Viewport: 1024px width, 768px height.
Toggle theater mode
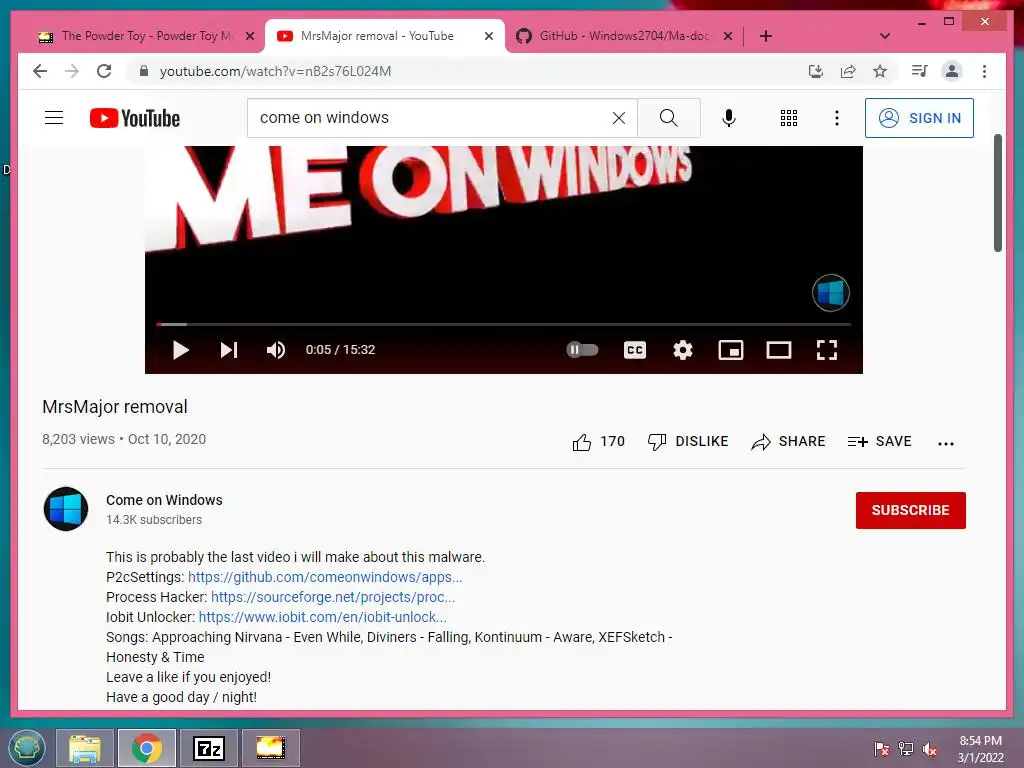[778, 350]
